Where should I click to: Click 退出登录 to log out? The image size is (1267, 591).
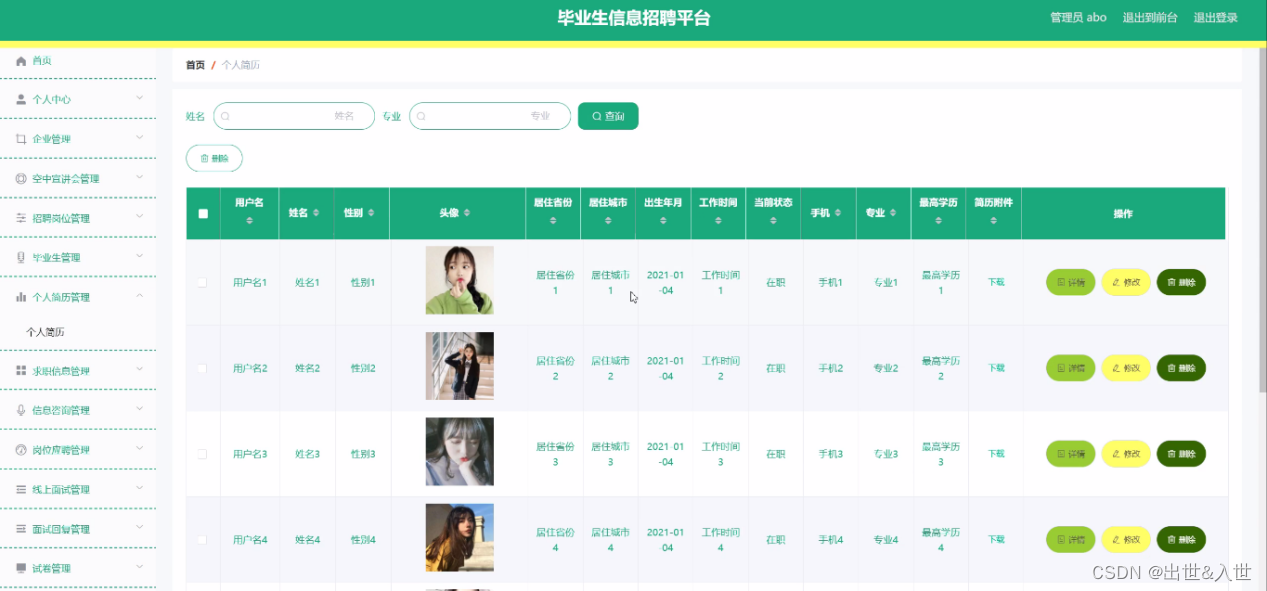1216,18
